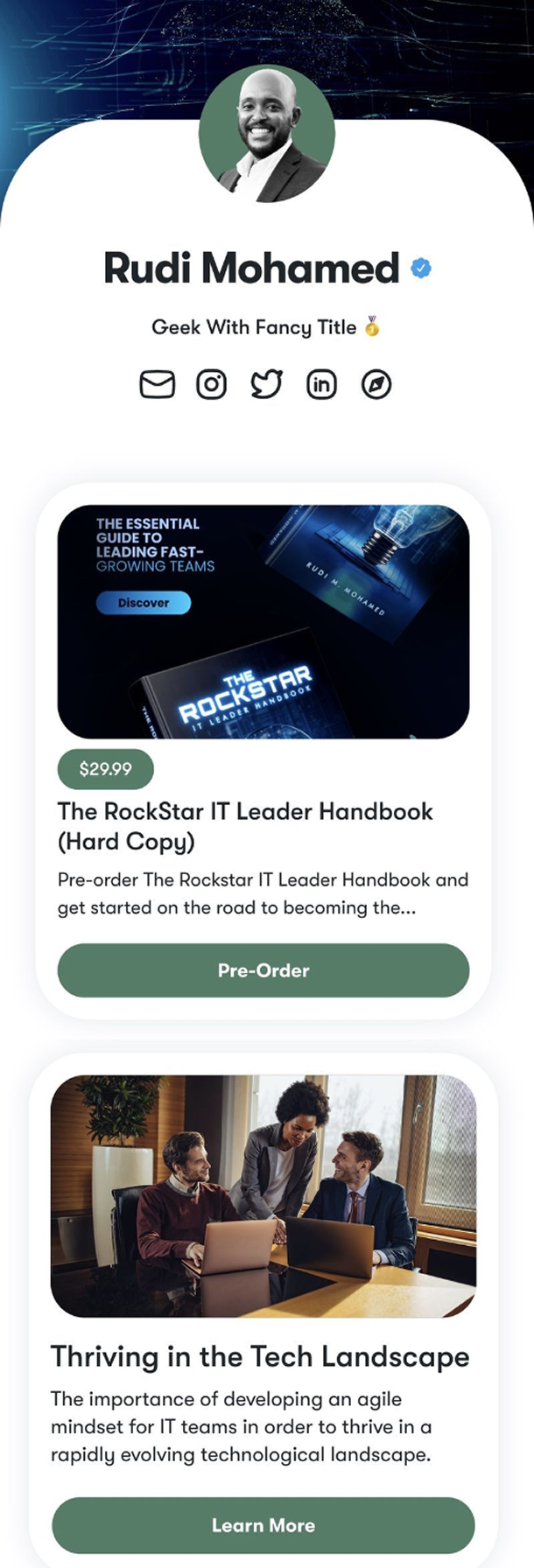This screenshot has height=1568, width=534.
Task: Open the Instagram profile icon
Action: click(211, 384)
